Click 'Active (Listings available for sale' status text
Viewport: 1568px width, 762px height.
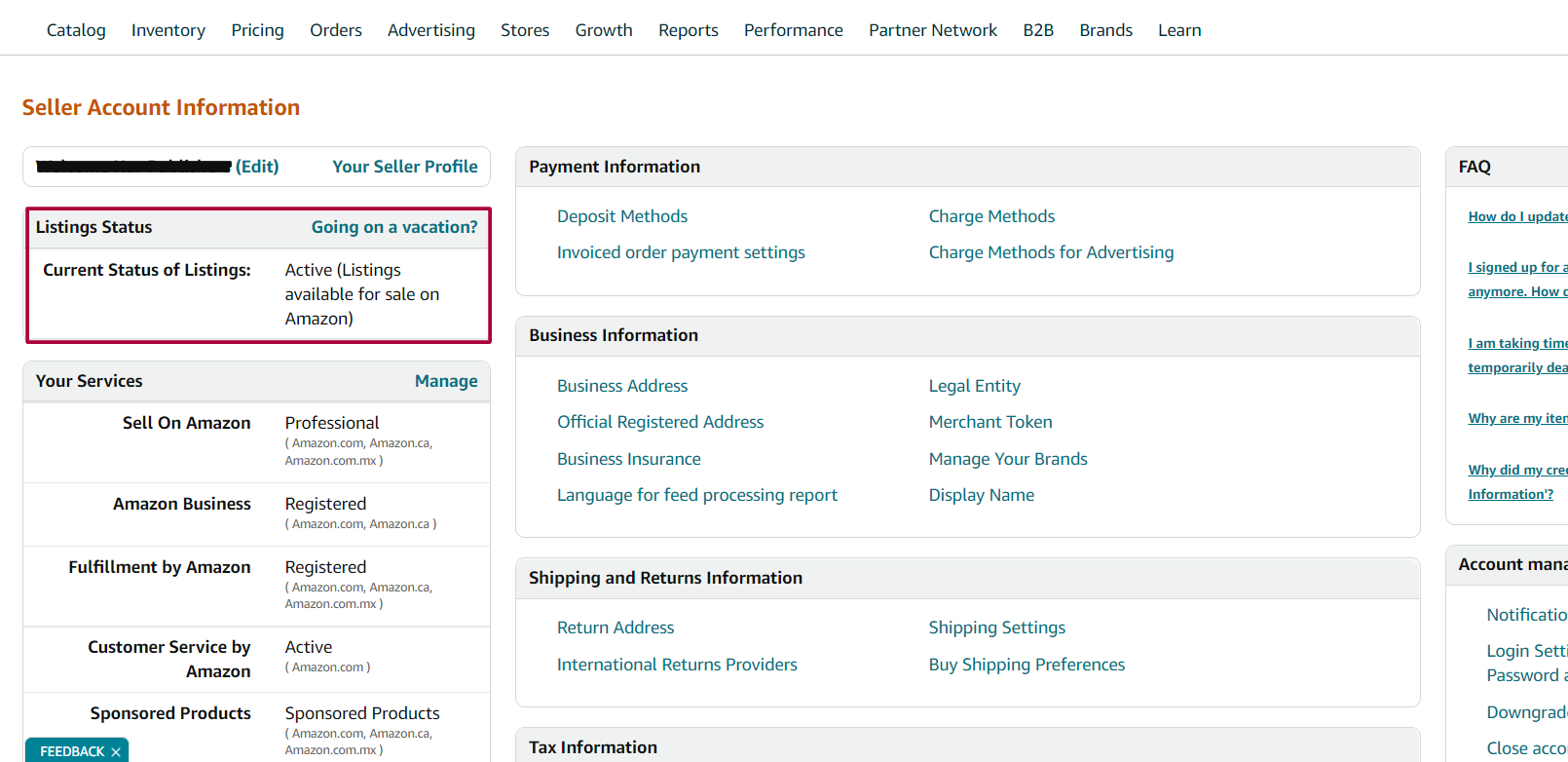coord(362,294)
